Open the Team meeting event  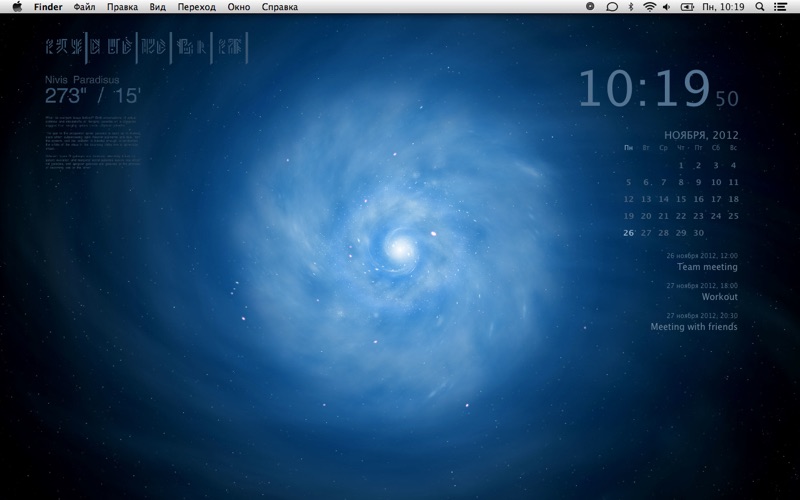point(707,267)
